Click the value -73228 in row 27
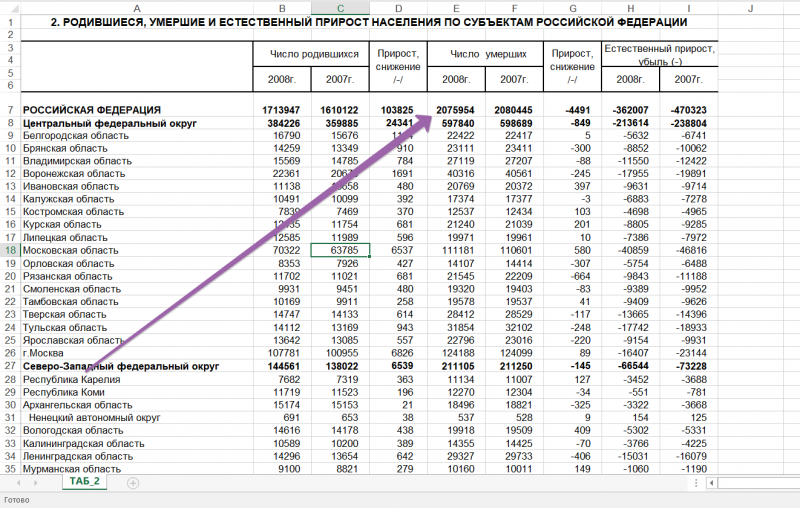 [689, 366]
